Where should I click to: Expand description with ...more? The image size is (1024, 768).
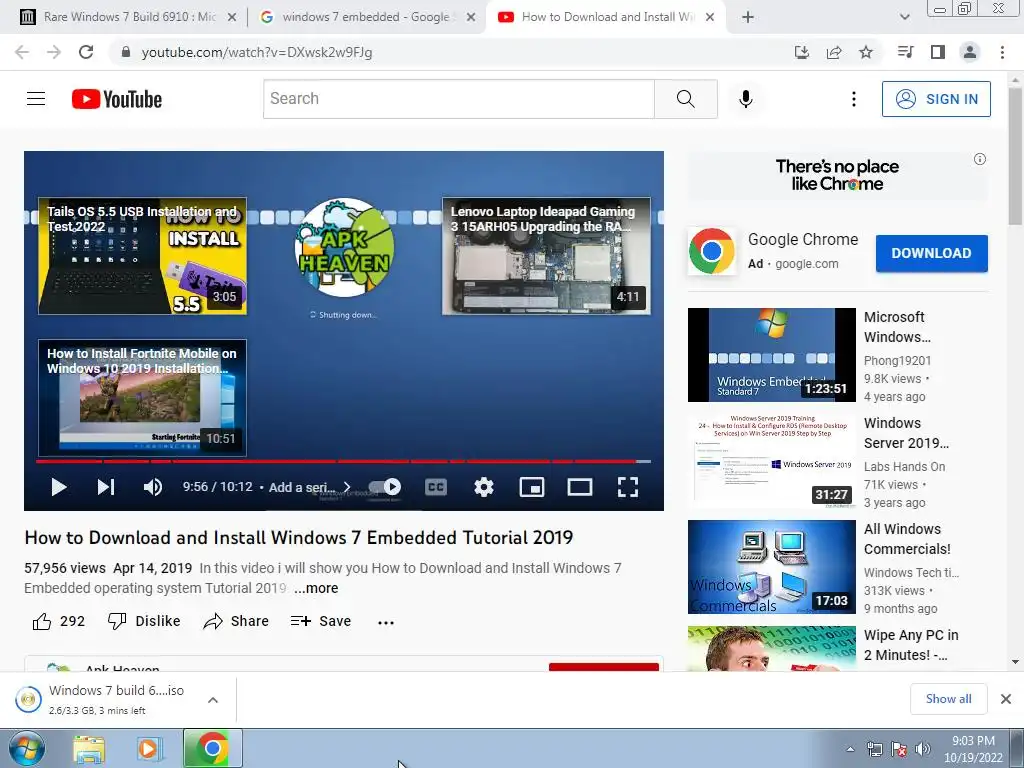[316, 588]
